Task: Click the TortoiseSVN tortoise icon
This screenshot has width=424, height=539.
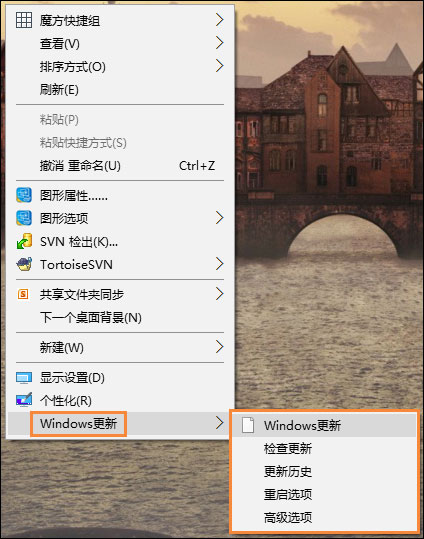Action: coord(24,264)
